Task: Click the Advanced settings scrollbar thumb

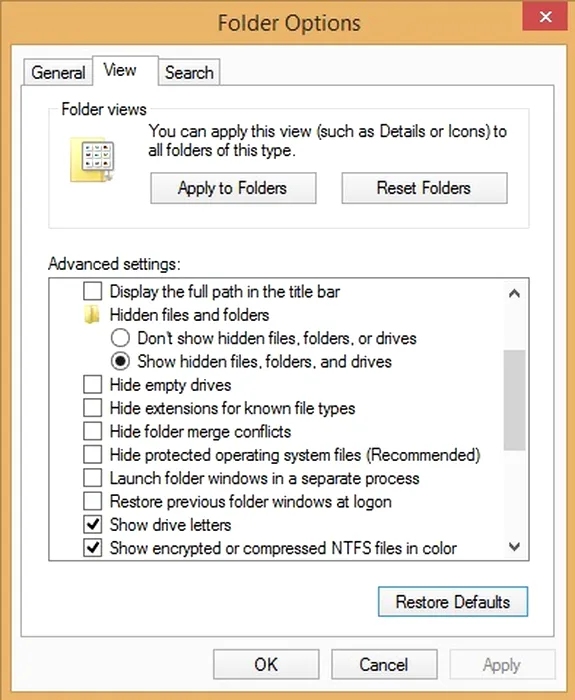Action: tap(514, 400)
